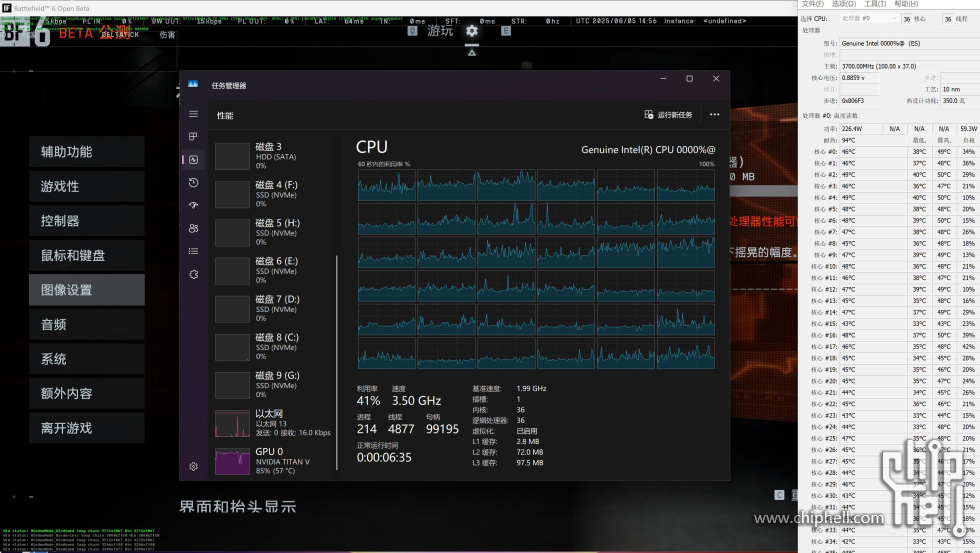Open 系统 system settings category
Image resolution: width=980 pixels, height=553 pixels.
tap(87, 359)
